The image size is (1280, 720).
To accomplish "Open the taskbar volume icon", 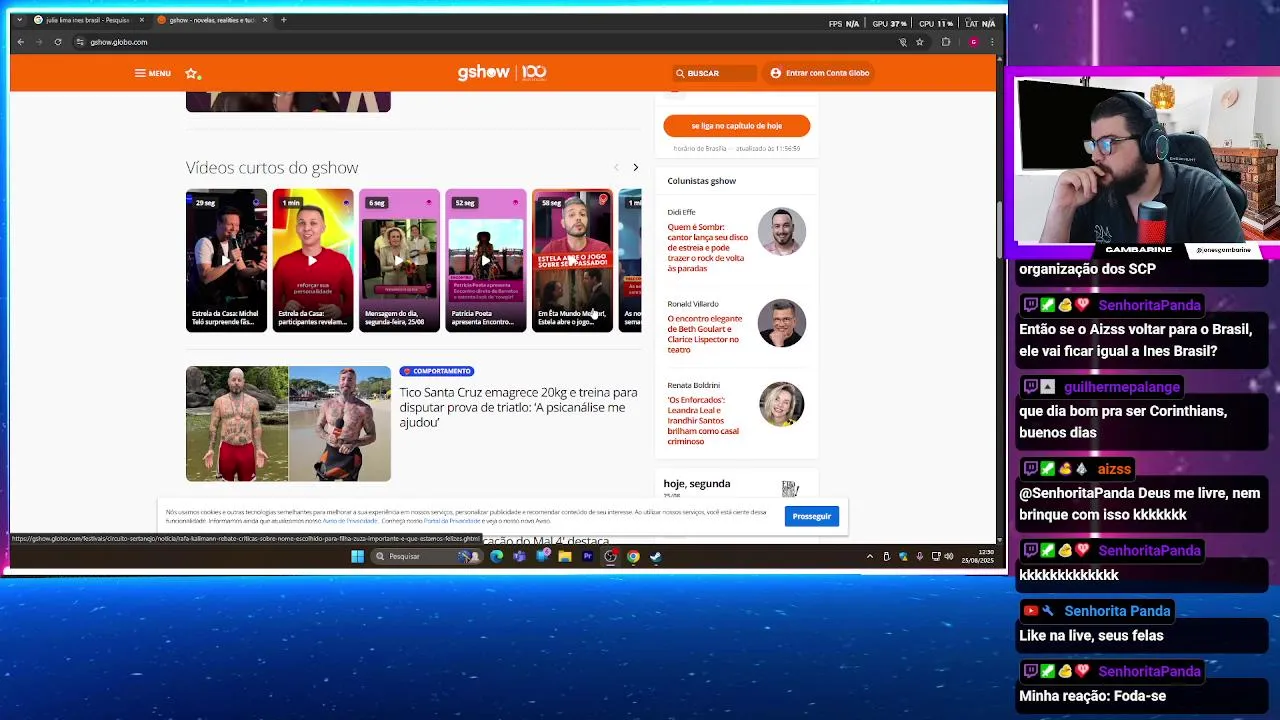I will coord(948,557).
